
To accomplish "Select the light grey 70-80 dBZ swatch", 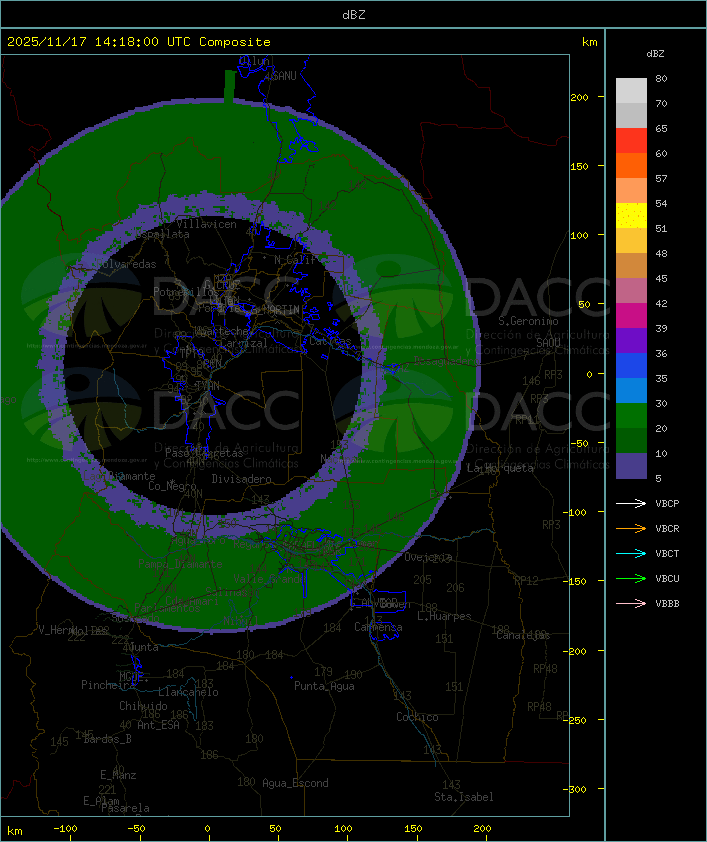I will (x=631, y=91).
